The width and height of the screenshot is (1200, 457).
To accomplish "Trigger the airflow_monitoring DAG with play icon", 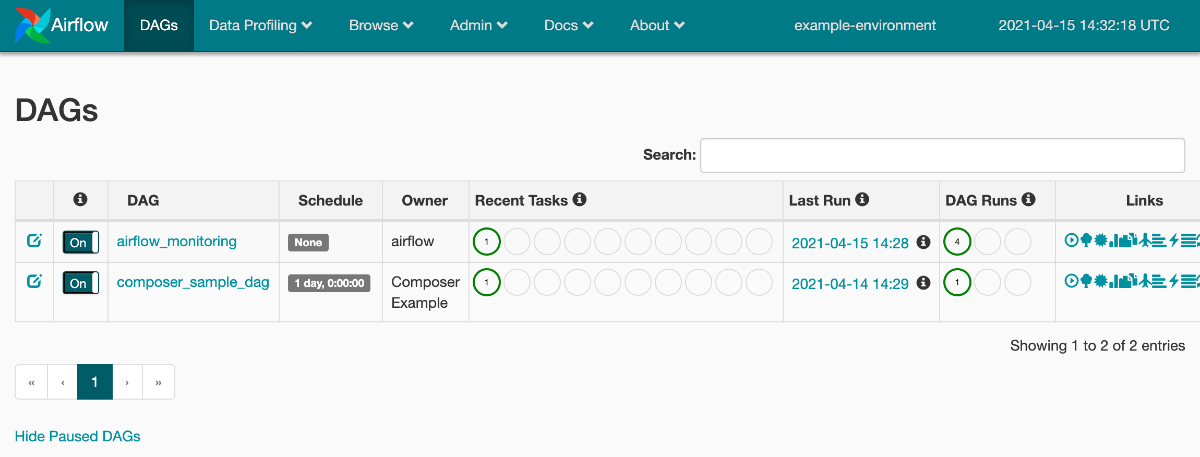I will click(x=1071, y=240).
